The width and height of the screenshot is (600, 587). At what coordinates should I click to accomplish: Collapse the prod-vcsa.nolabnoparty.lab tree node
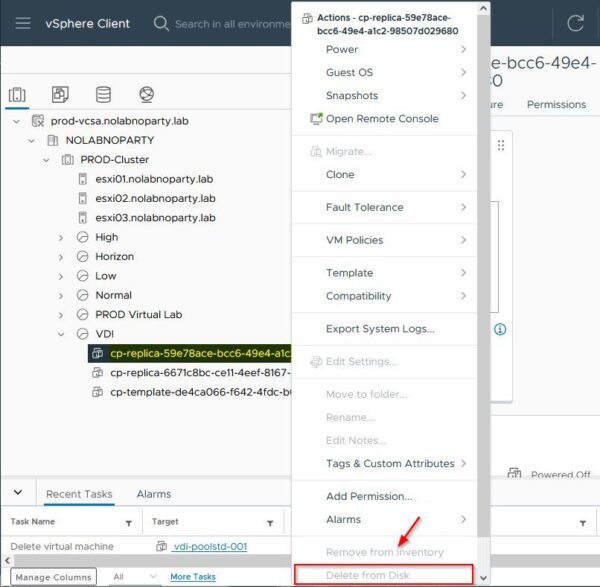[16, 122]
